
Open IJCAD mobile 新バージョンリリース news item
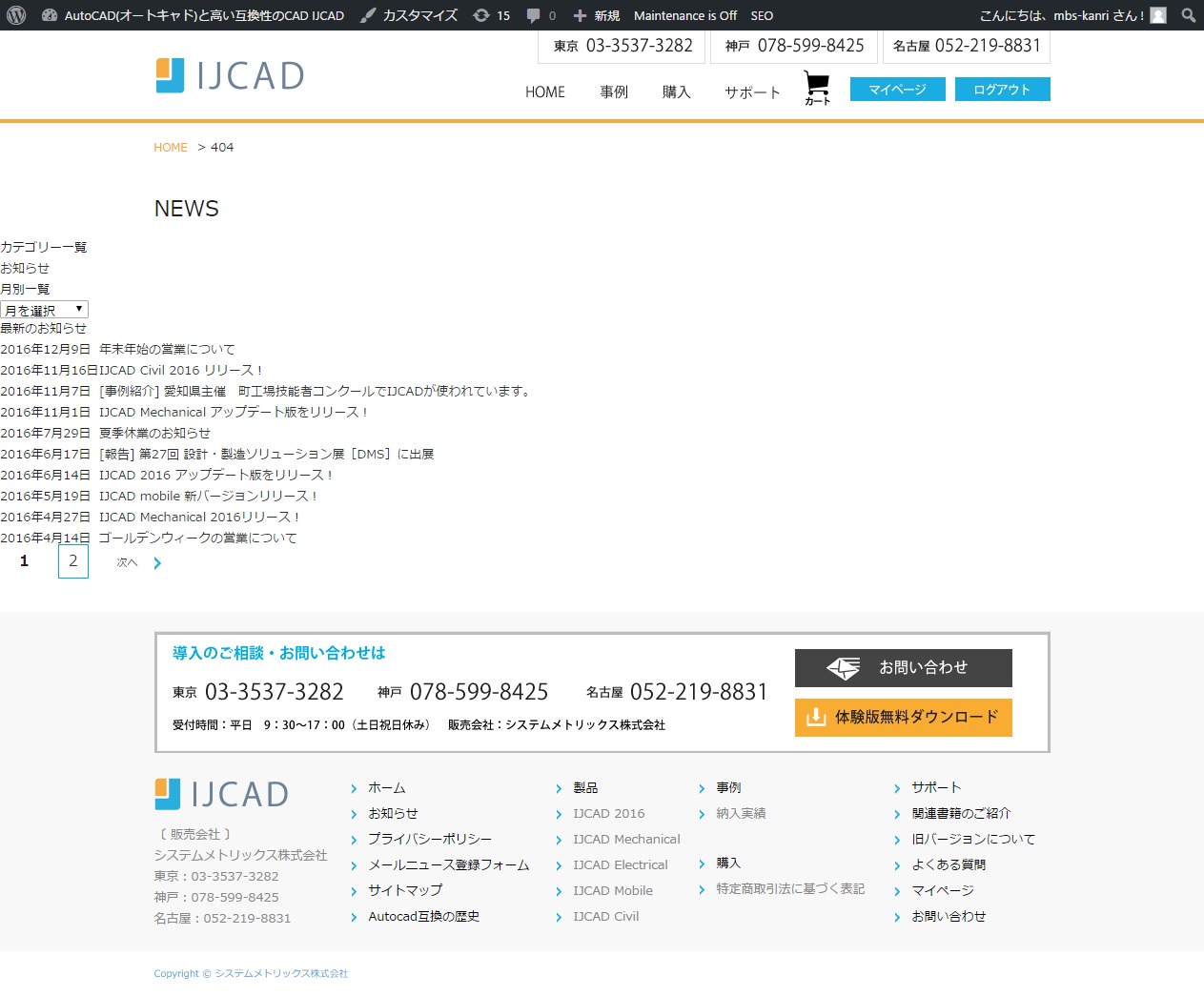click(x=209, y=497)
